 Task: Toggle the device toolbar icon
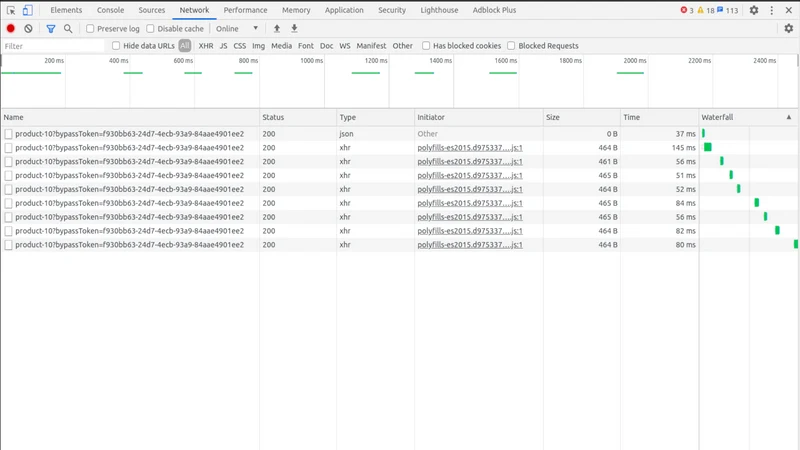[x=28, y=10]
